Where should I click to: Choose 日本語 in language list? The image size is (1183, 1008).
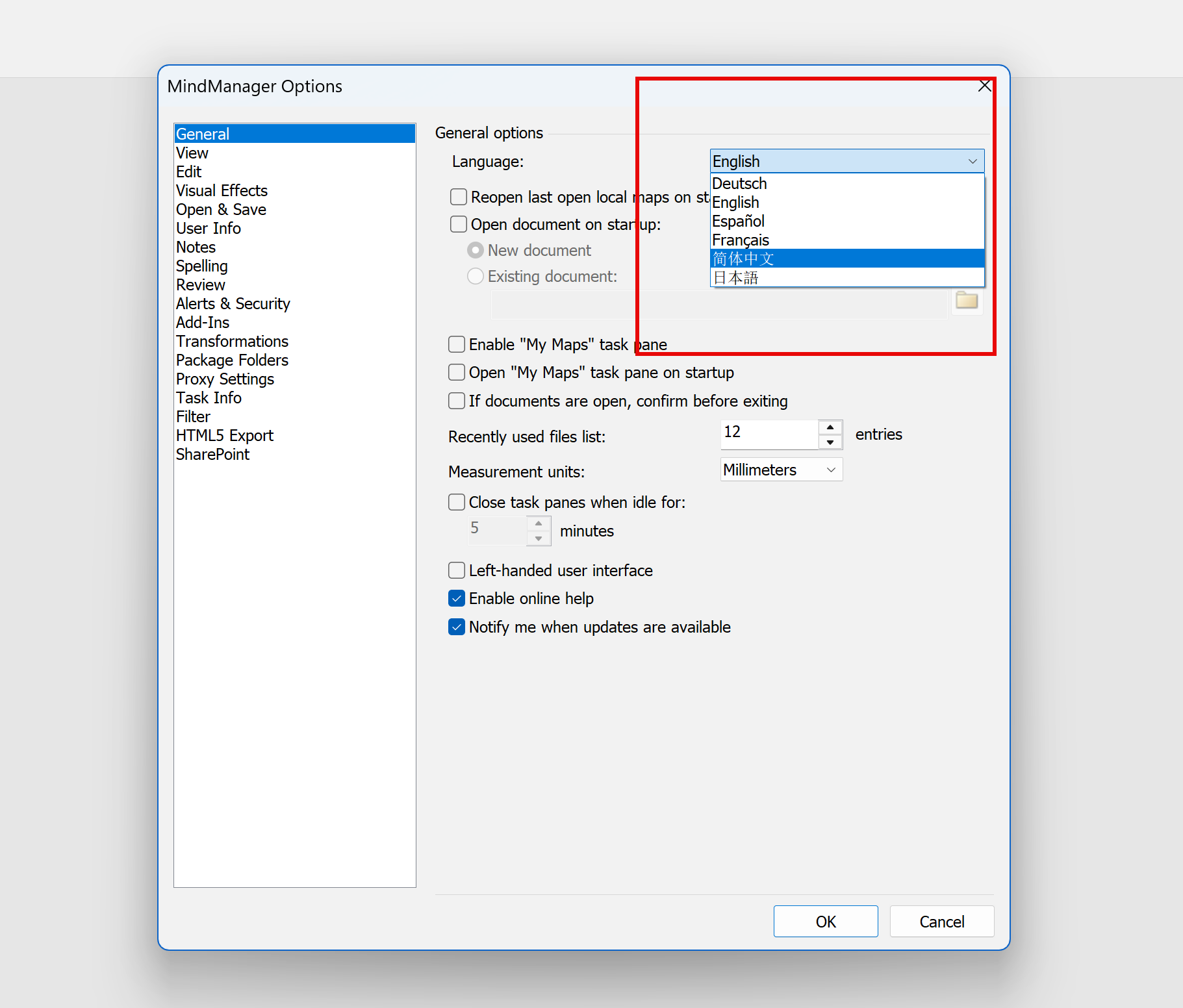pyautogui.click(x=735, y=278)
